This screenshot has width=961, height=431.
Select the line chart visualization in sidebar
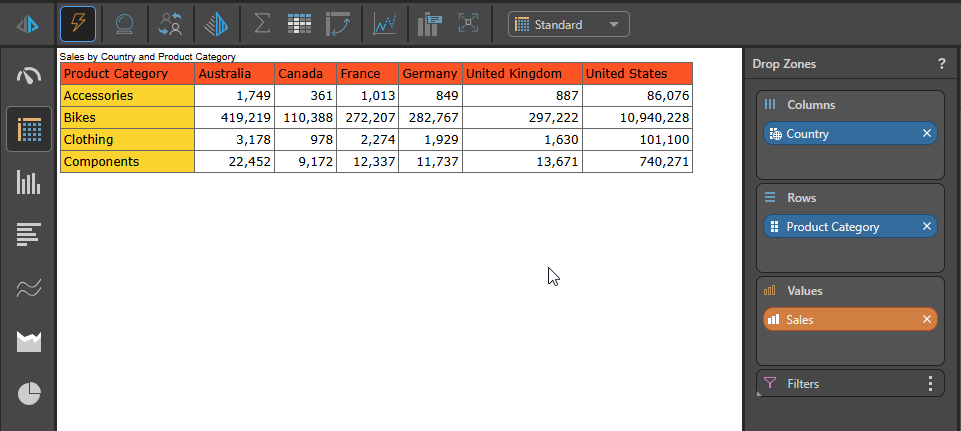[29, 288]
